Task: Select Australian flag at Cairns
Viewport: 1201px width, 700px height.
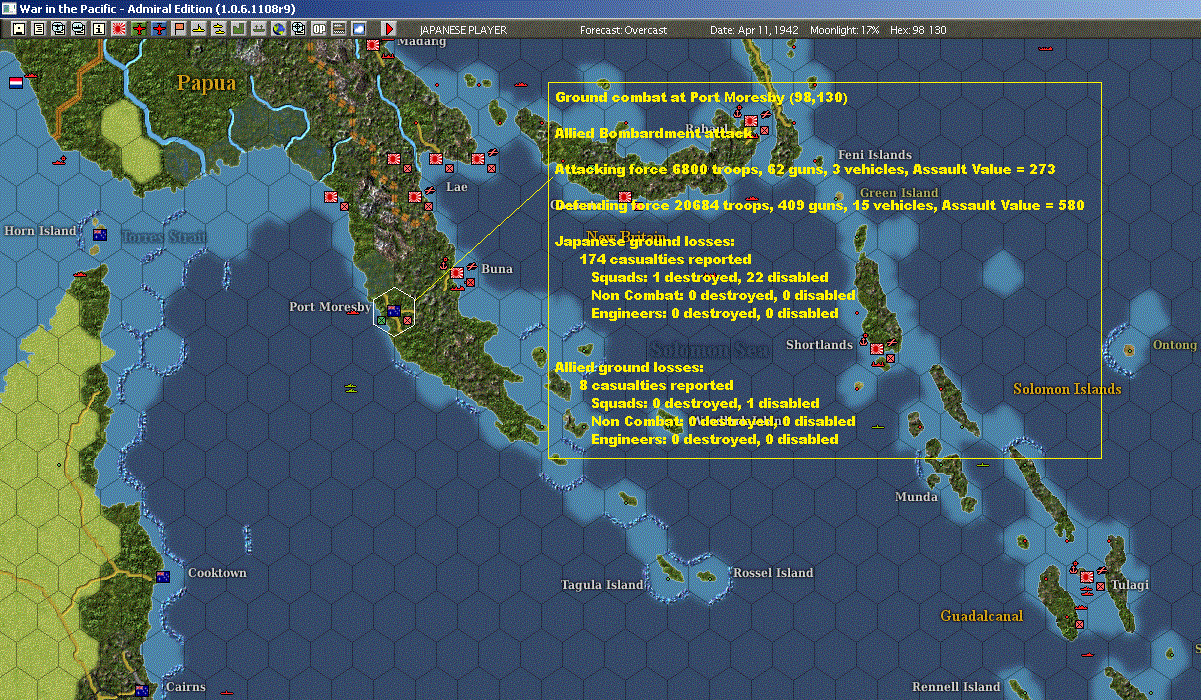Action: tap(142, 690)
